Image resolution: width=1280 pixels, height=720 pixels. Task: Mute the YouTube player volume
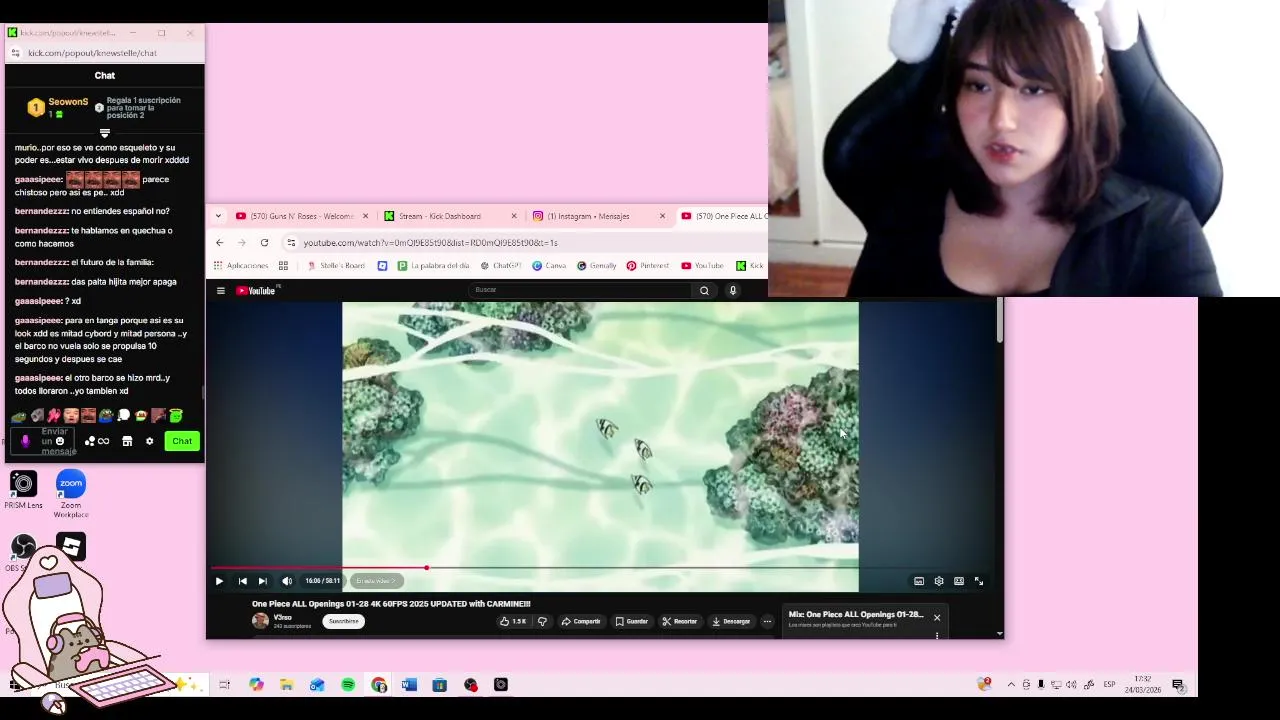click(x=287, y=581)
